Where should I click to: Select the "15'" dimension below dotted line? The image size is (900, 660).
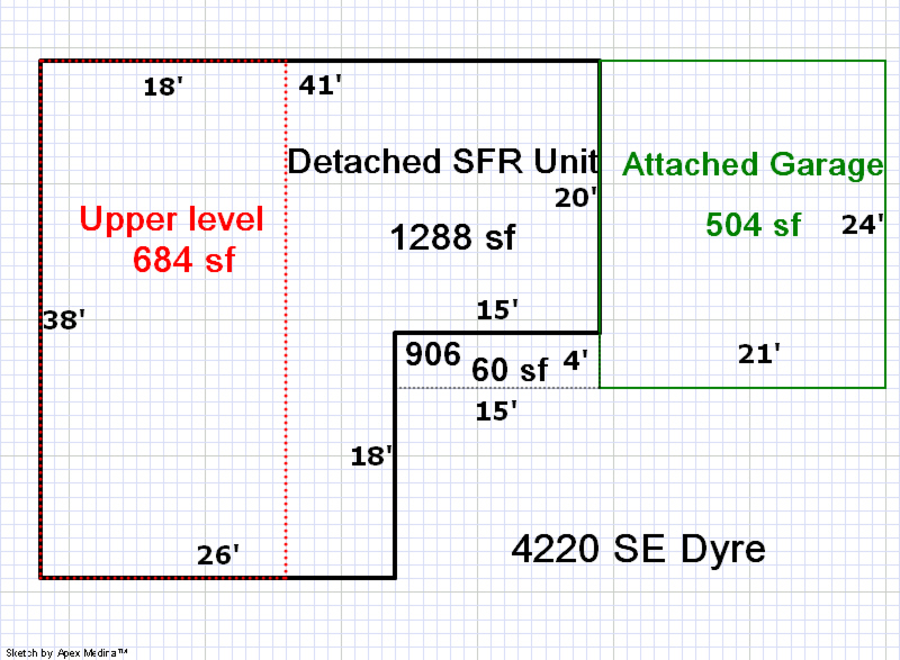497,410
